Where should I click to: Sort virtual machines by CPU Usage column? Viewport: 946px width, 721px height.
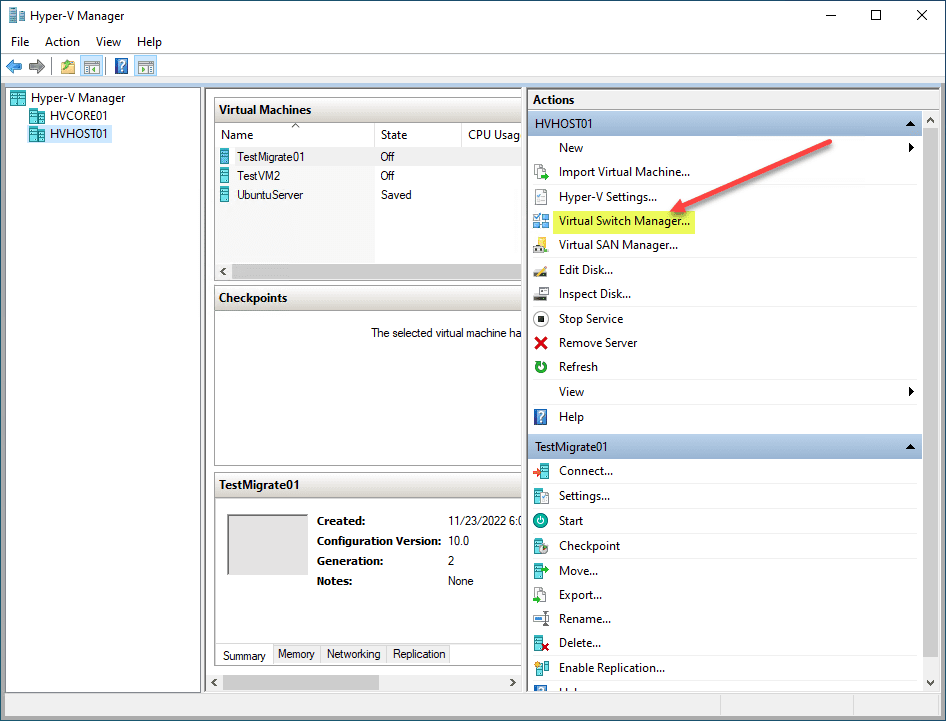(492, 135)
